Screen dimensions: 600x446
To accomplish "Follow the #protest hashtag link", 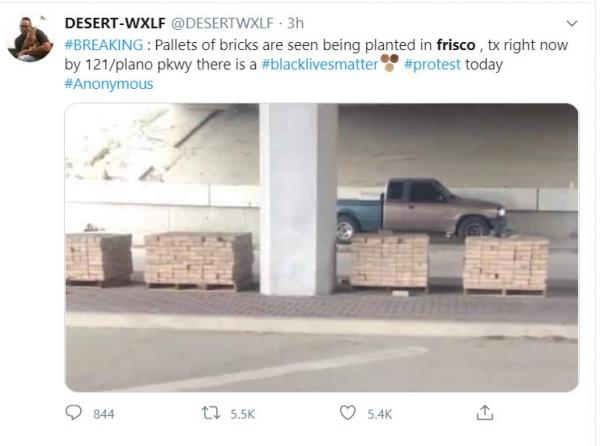I will click(x=432, y=64).
